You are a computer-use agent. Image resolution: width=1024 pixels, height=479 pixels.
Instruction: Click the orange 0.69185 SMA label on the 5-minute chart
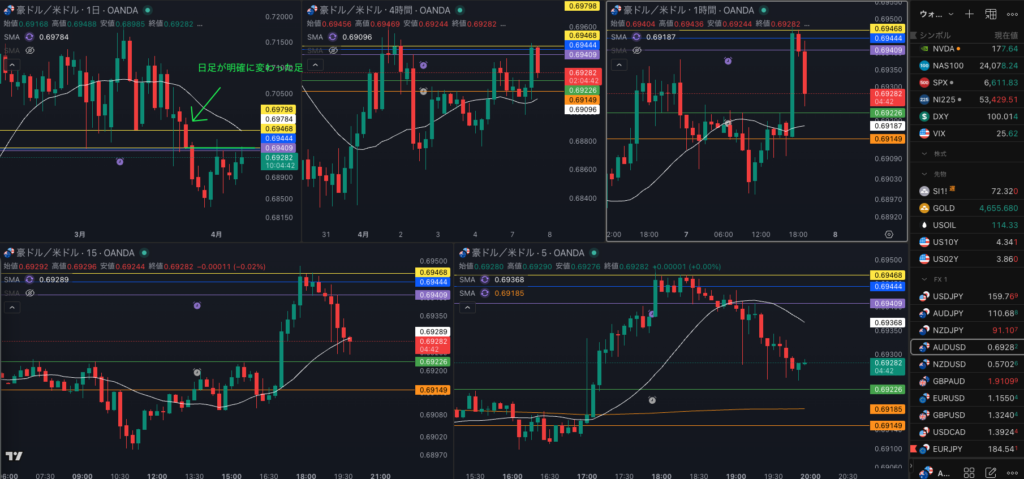pyautogui.click(x=889, y=409)
